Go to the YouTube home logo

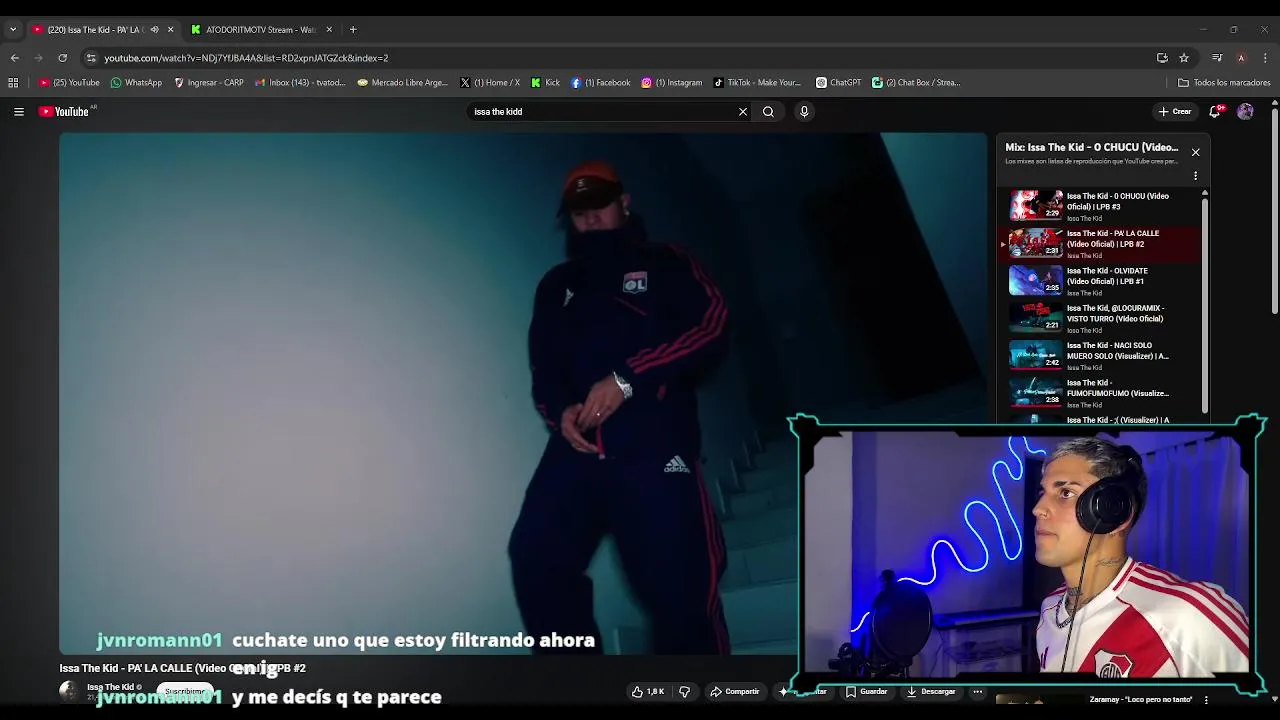[x=65, y=111]
